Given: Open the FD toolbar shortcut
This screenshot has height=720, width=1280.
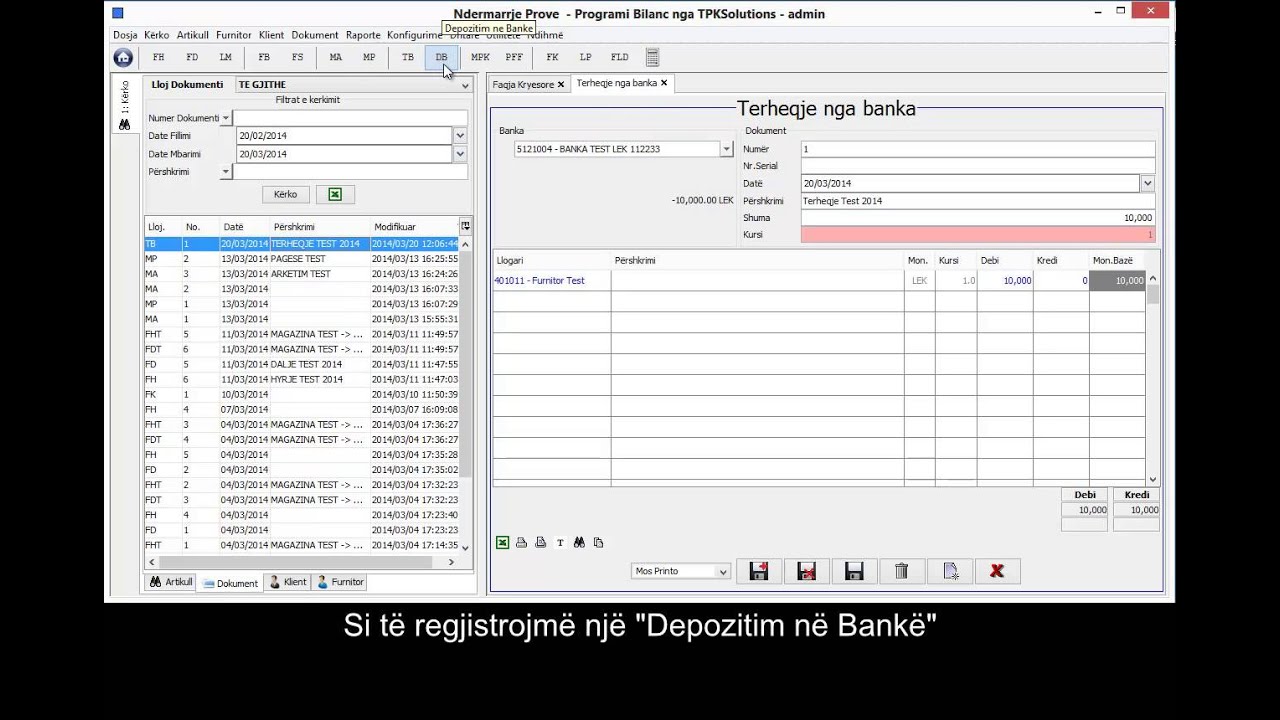Looking at the screenshot, I should 192,58.
